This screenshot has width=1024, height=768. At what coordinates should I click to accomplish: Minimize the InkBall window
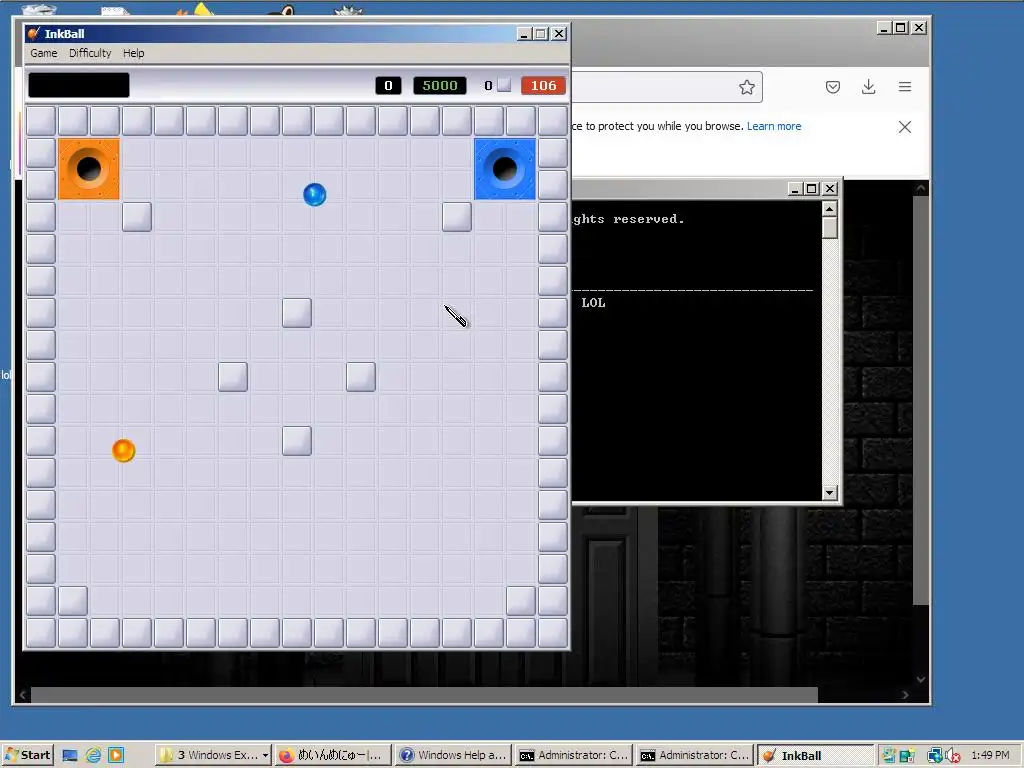point(524,34)
